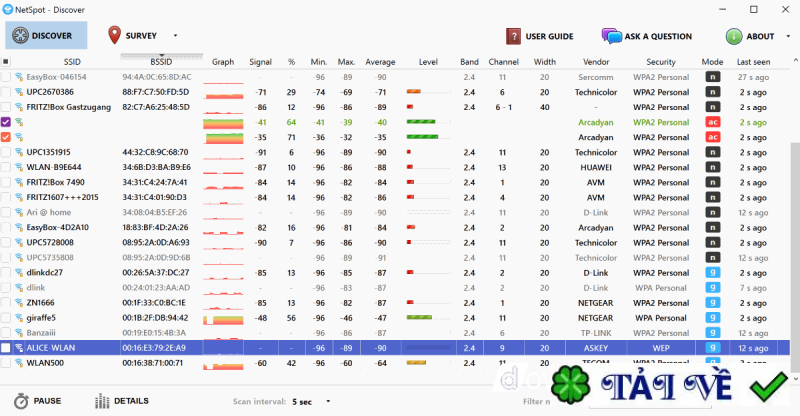Click the level bar of WLAN500
Image resolution: width=800 pixels, height=416 pixels.
click(428, 363)
